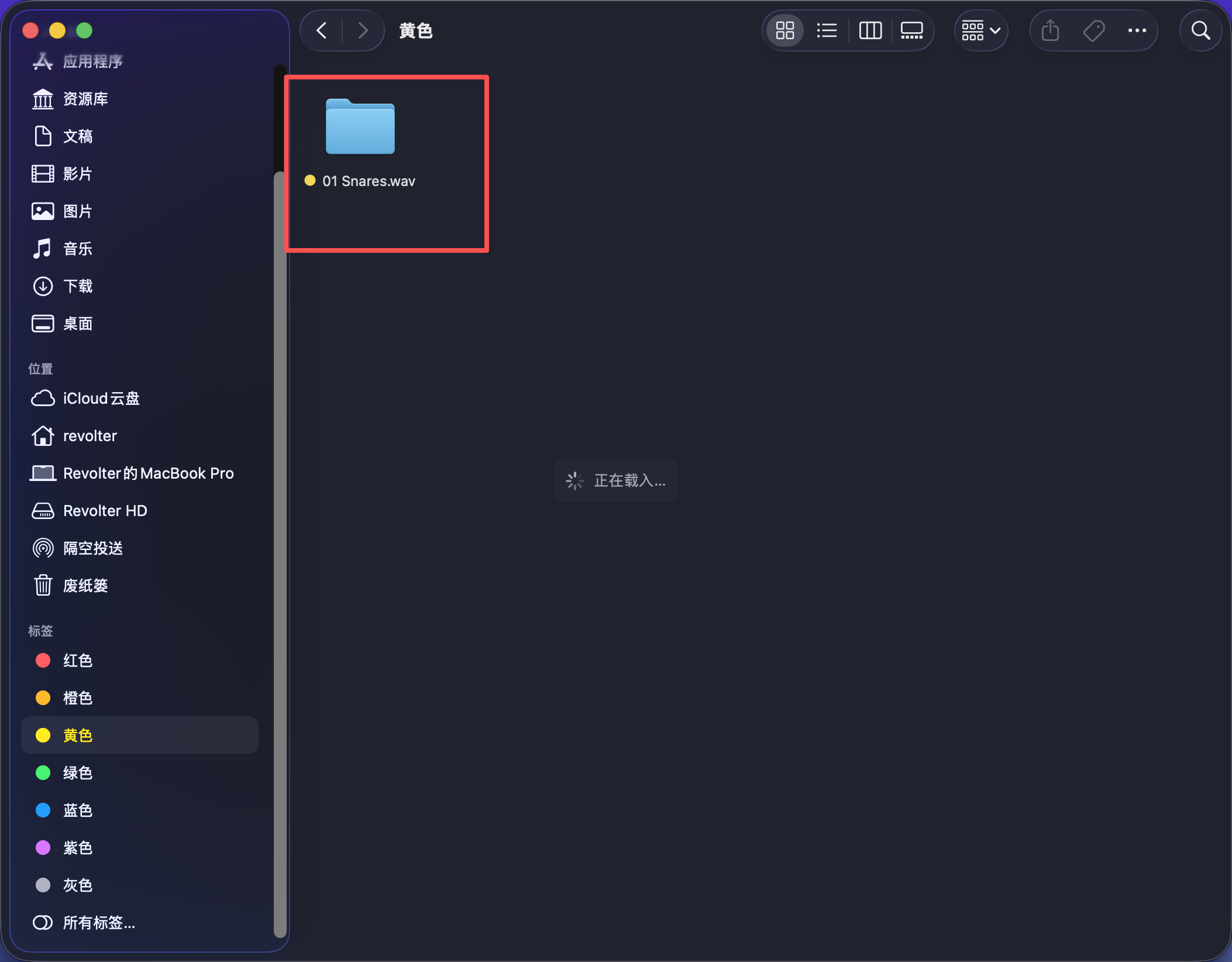The image size is (1232, 962).
Task: Open the more actions ellipsis menu
Action: coord(1137,30)
